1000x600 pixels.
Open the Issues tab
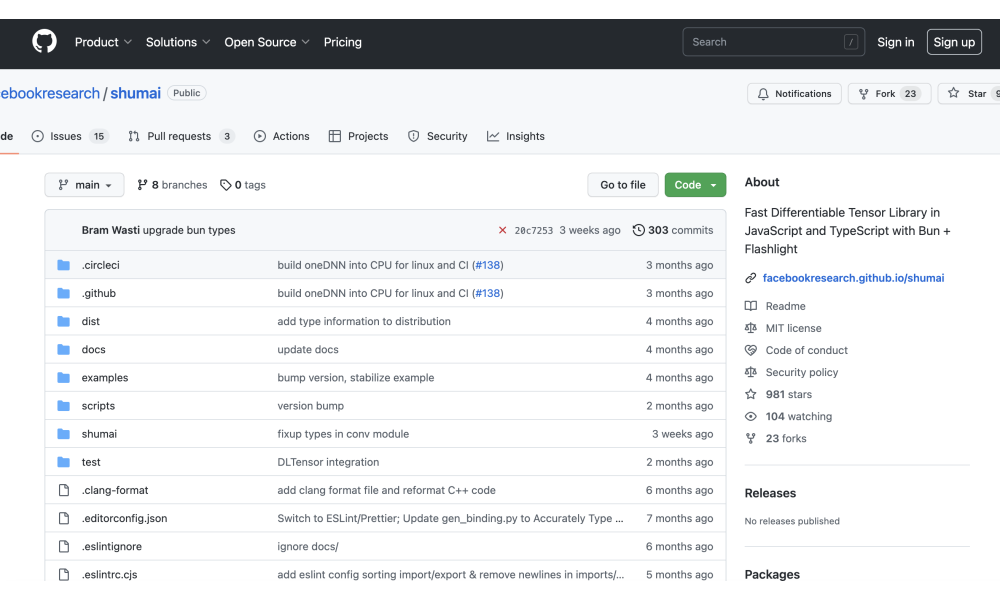pyautogui.click(x=70, y=136)
